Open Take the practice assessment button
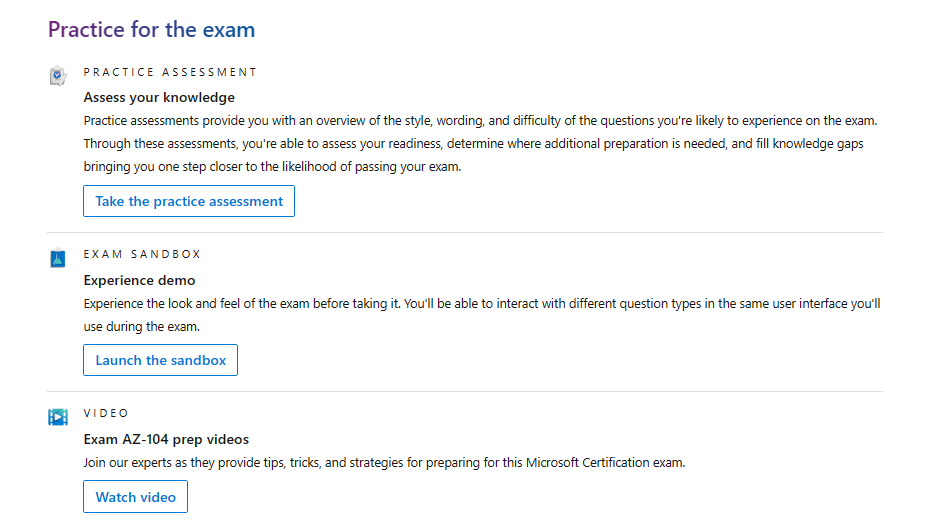The height and width of the screenshot is (530, 942). [189, 201]
